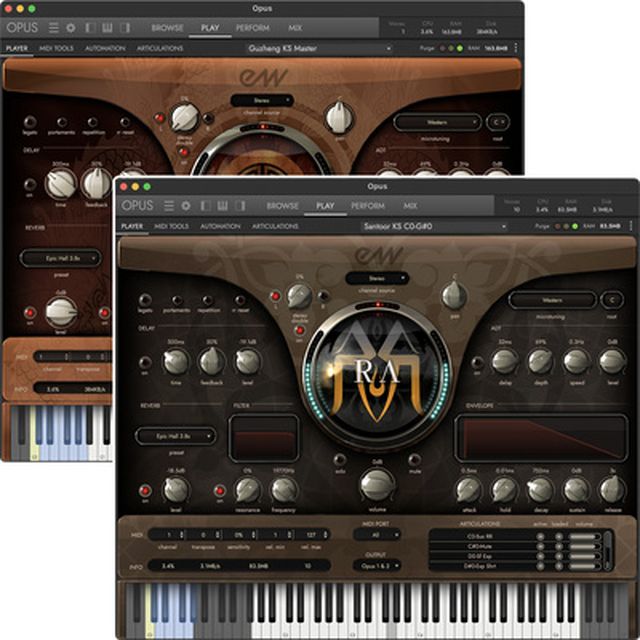This screenshot has width=640, height=640.
Task: Click volume slider for C0-Sus RR articulation
Action: (584, 536)
